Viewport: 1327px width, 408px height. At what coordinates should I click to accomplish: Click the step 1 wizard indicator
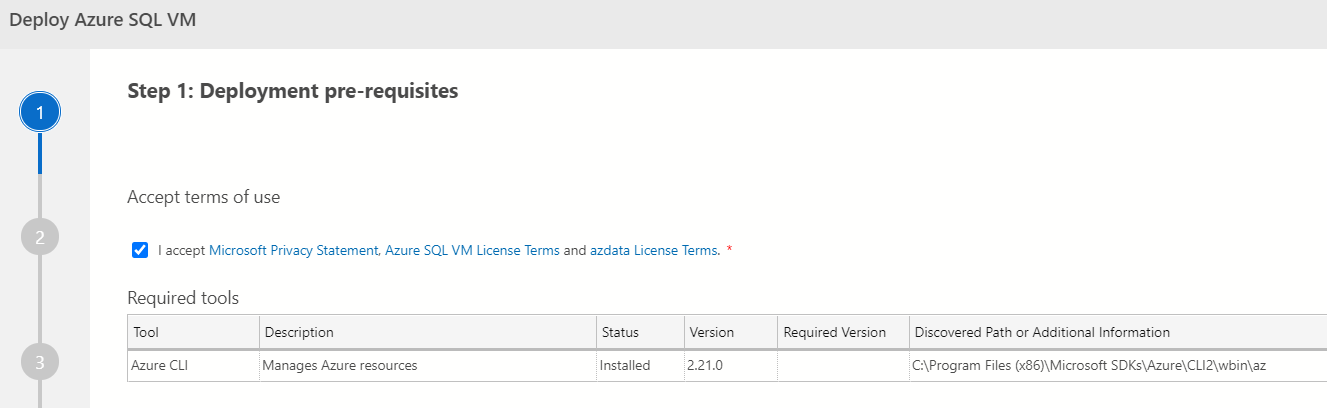(40, 113)
